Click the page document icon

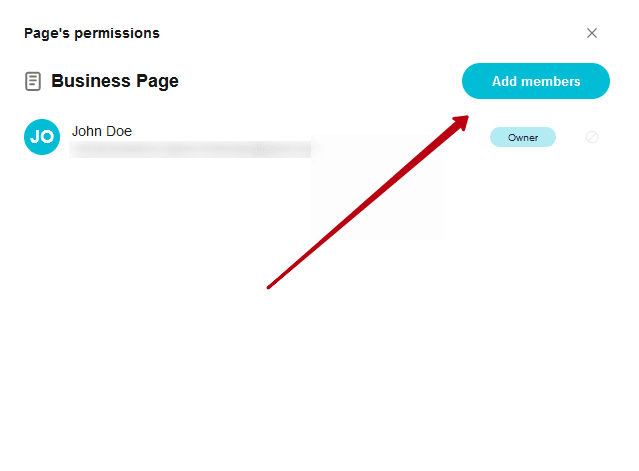click(x=33, y=81)
